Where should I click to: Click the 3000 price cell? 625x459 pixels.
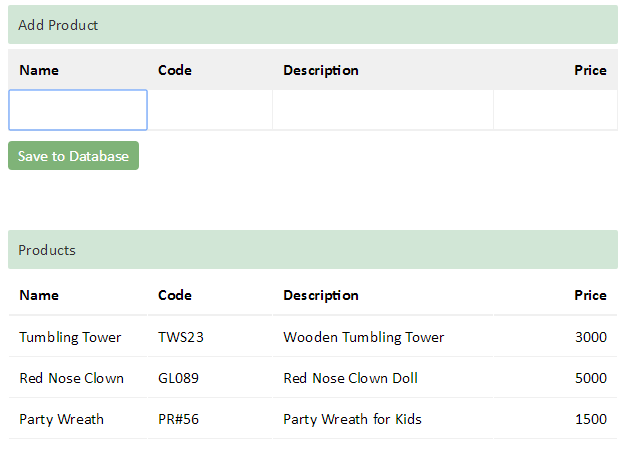click(556, 337)
